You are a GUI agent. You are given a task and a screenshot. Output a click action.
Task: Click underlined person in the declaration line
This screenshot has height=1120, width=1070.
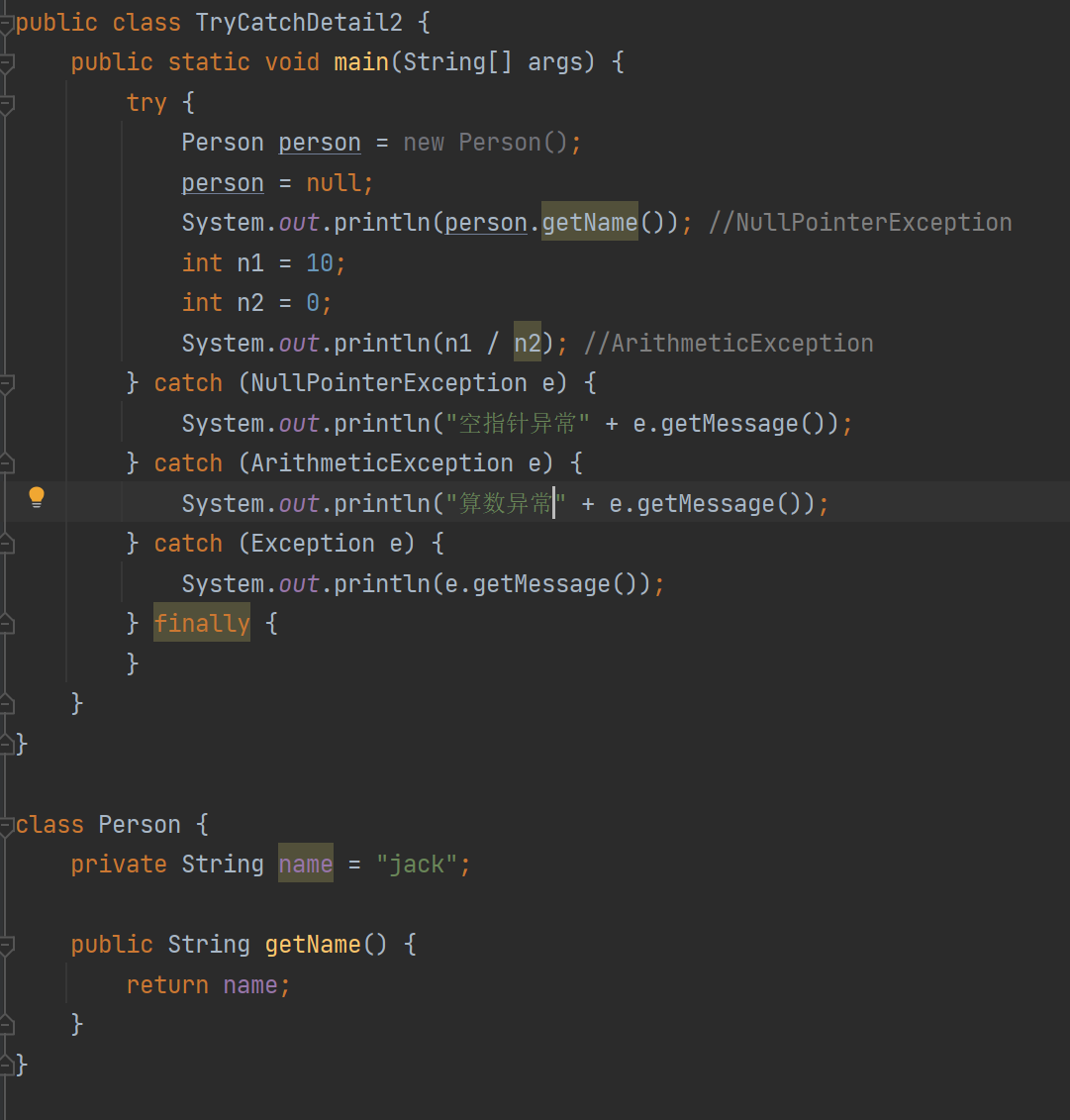319,143
